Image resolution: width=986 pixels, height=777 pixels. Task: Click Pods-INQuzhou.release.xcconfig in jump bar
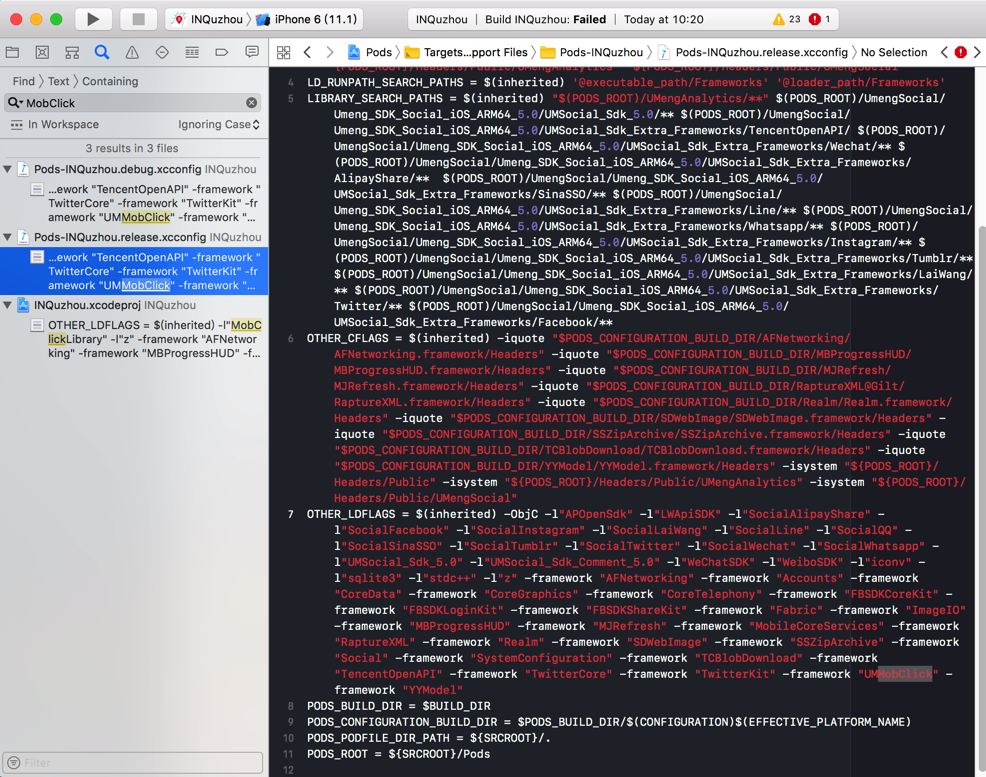click(x=753, y=52)
